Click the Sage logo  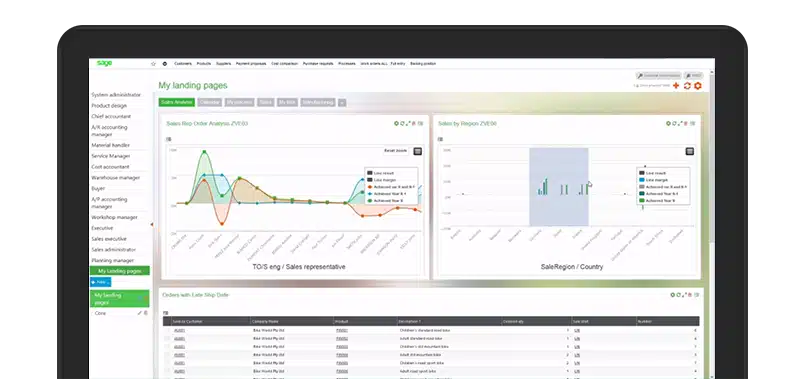pos(104,63)
